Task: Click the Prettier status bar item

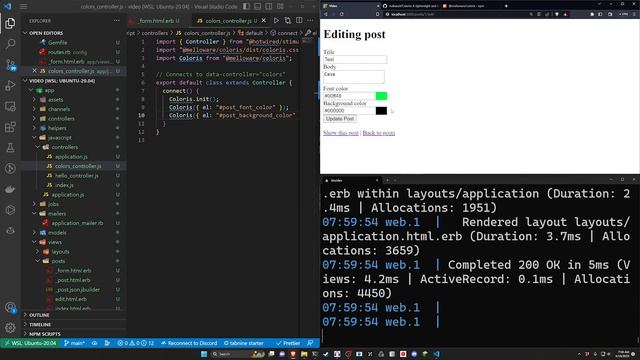Action: [288, 343]
